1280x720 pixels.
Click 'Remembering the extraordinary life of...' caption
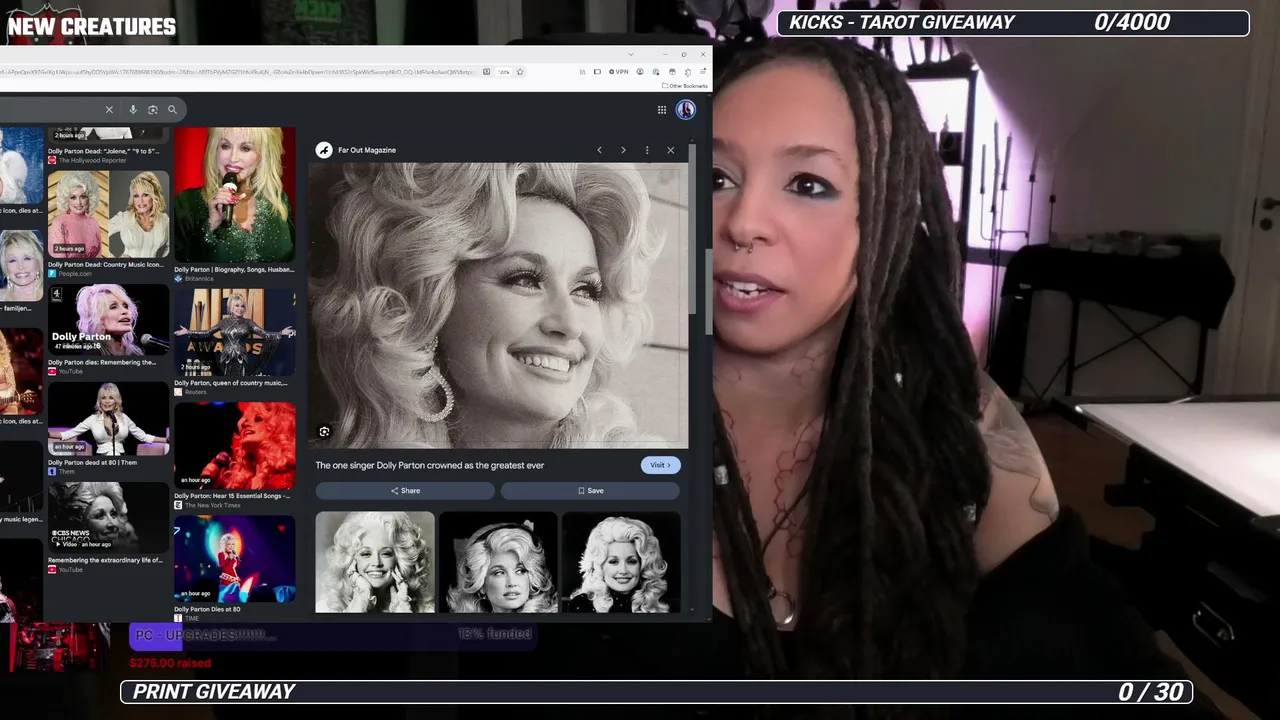coord(105,560)
